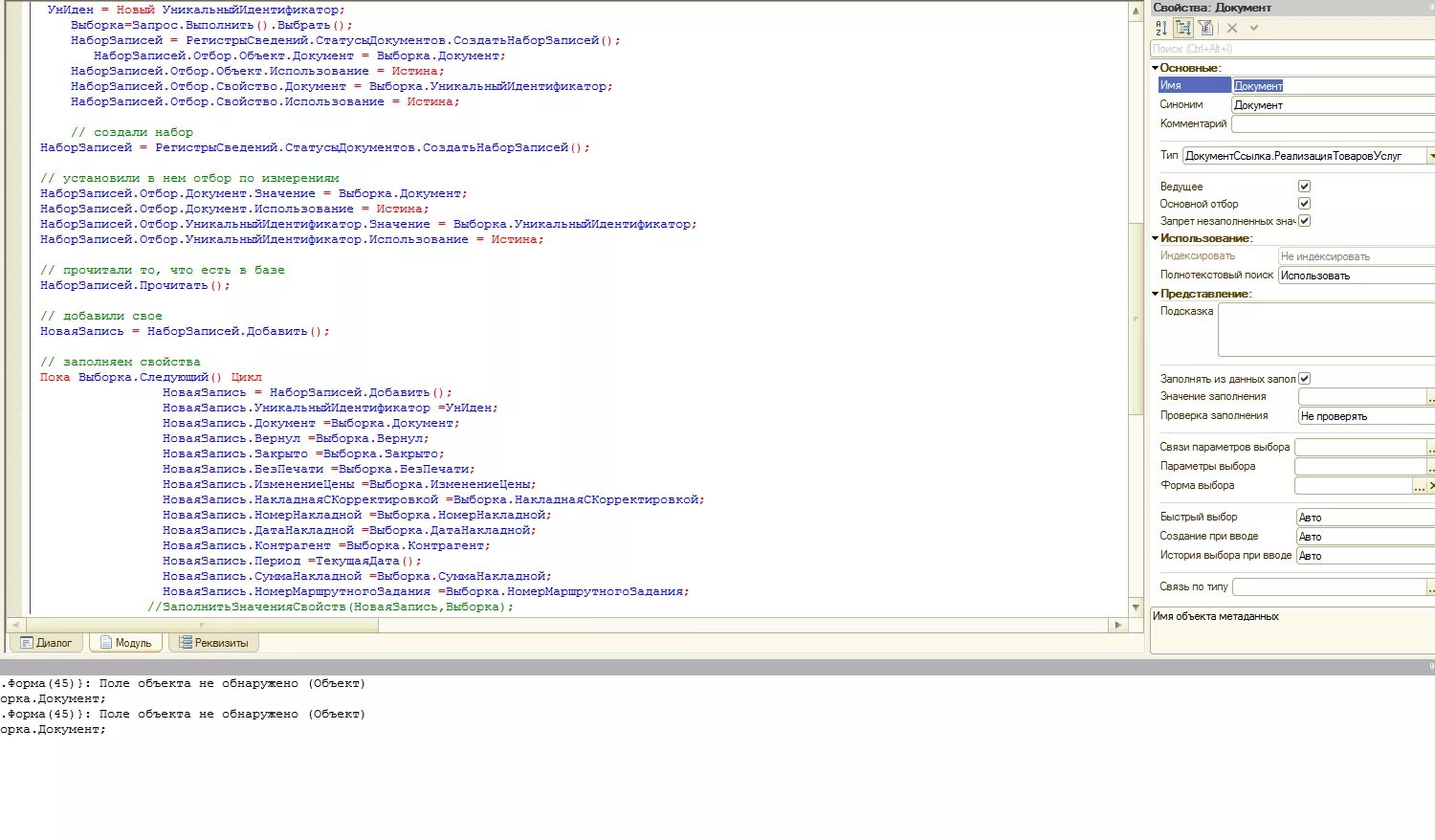Sort properties alphabetically with the A-Z icon

coord(1161,28)
